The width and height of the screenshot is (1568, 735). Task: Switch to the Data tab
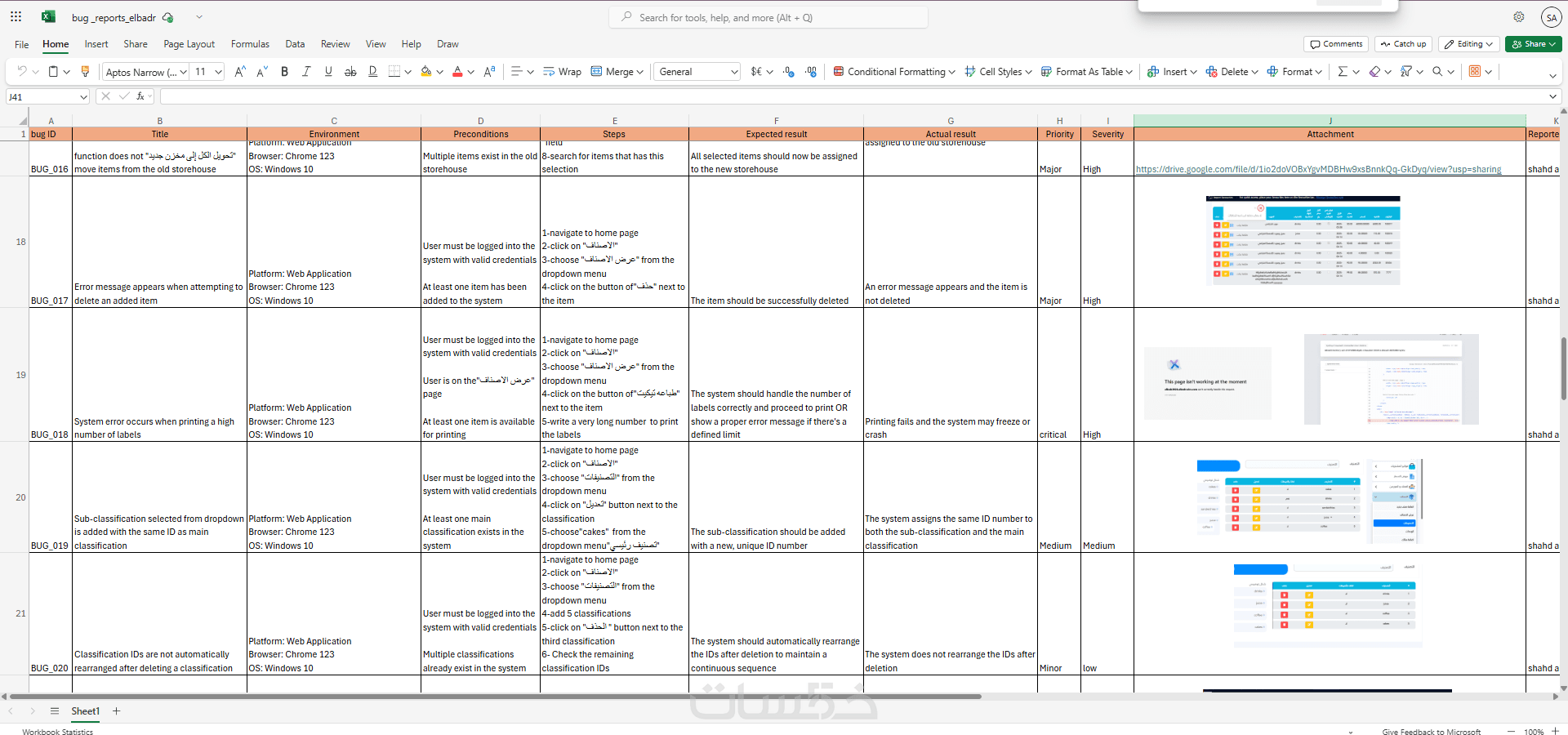(x=295, y=44)
